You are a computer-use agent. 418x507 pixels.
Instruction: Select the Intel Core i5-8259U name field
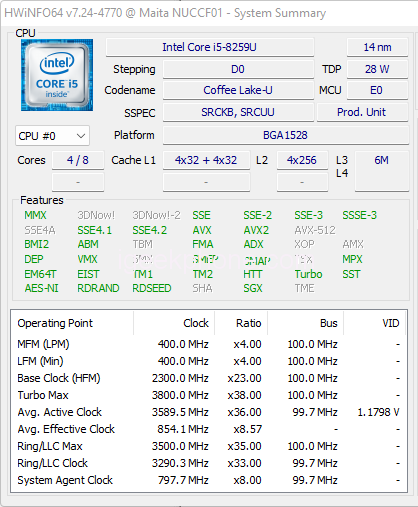coord(210,47)
